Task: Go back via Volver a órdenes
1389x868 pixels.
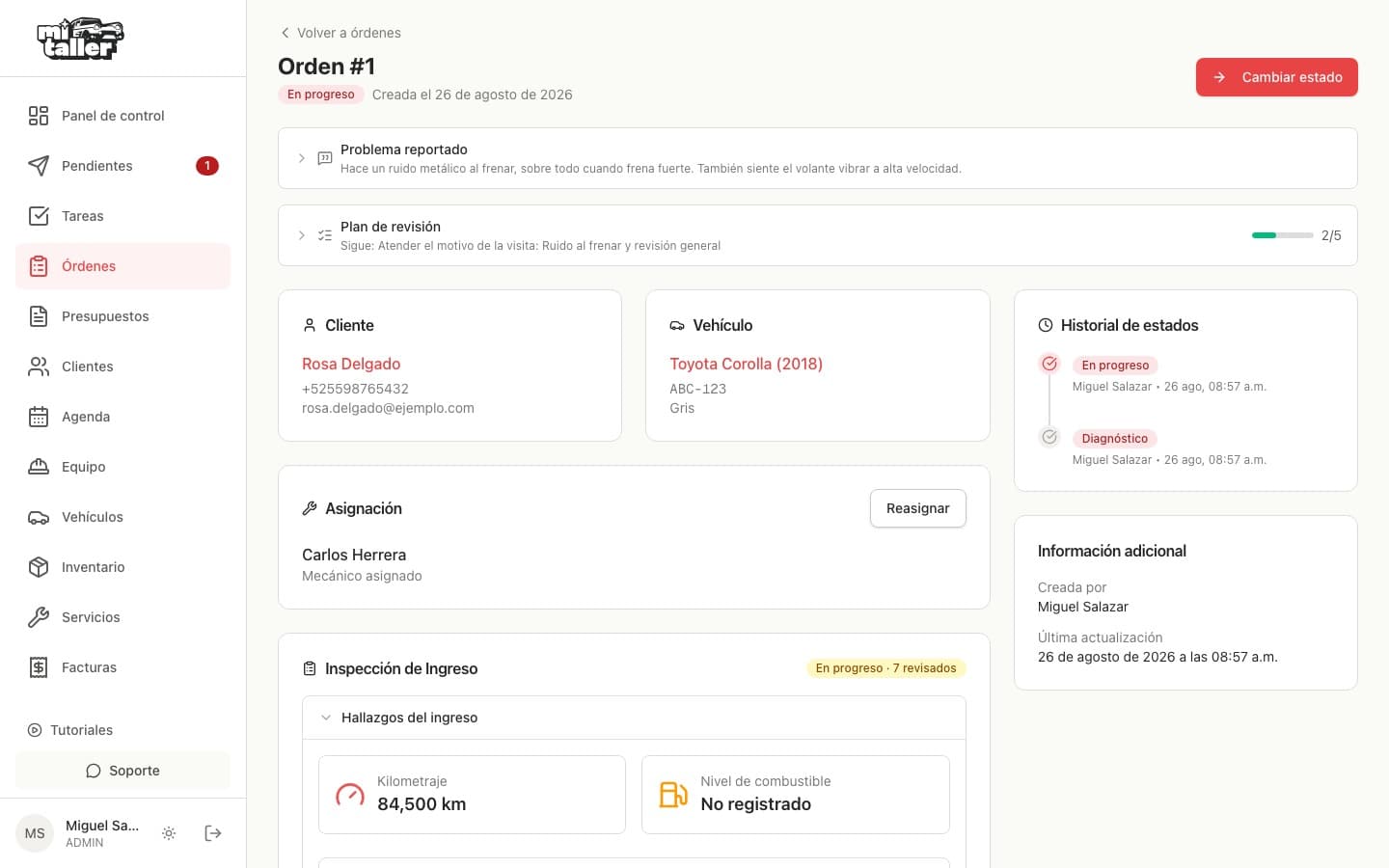Action: 340,33
